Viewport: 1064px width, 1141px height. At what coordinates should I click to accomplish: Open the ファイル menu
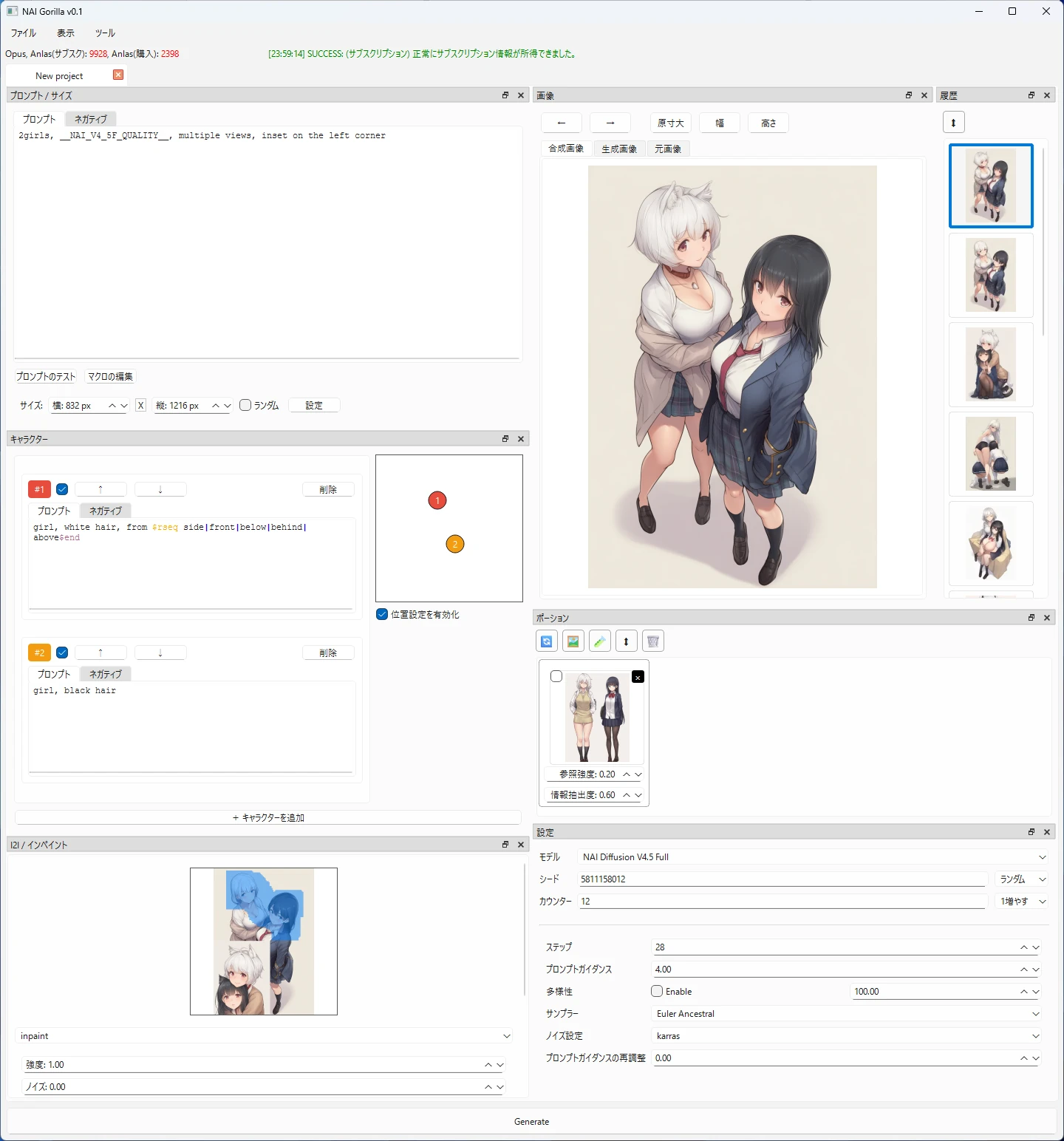click(24, 33)
